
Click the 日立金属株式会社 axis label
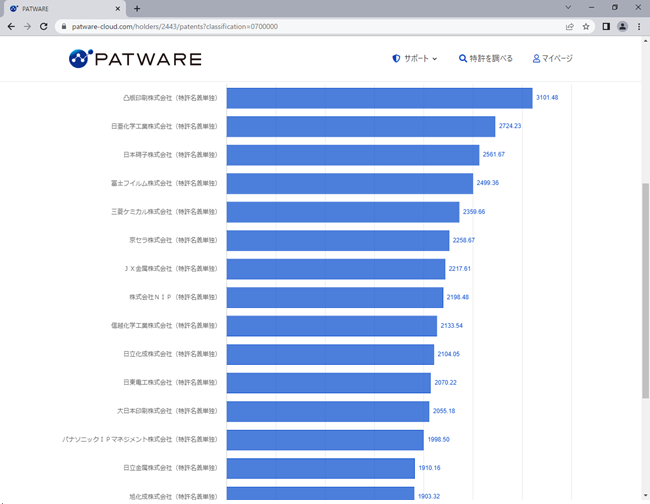[x=170, y=468]
